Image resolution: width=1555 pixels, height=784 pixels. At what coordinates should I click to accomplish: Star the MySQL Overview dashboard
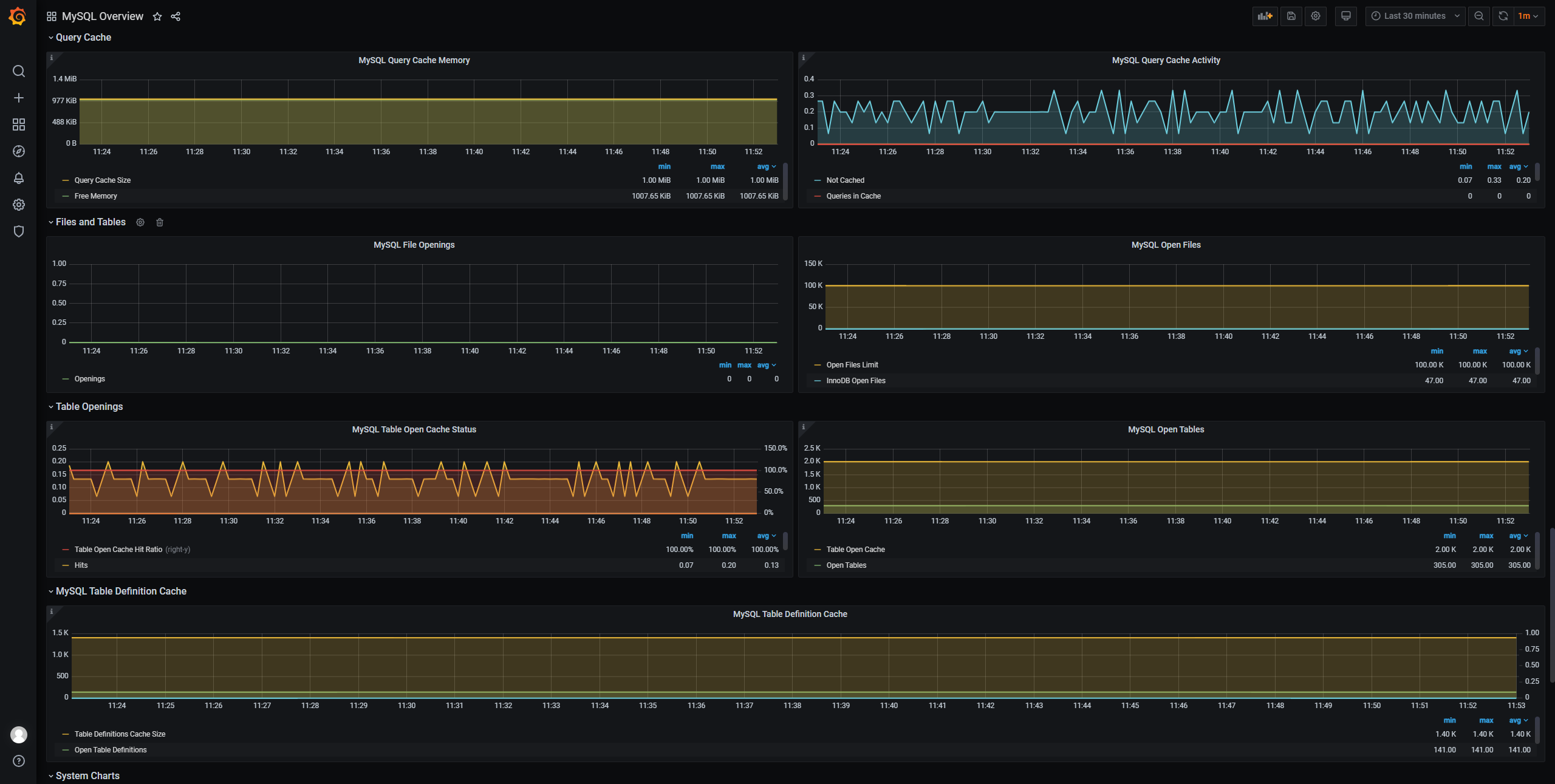157,16
